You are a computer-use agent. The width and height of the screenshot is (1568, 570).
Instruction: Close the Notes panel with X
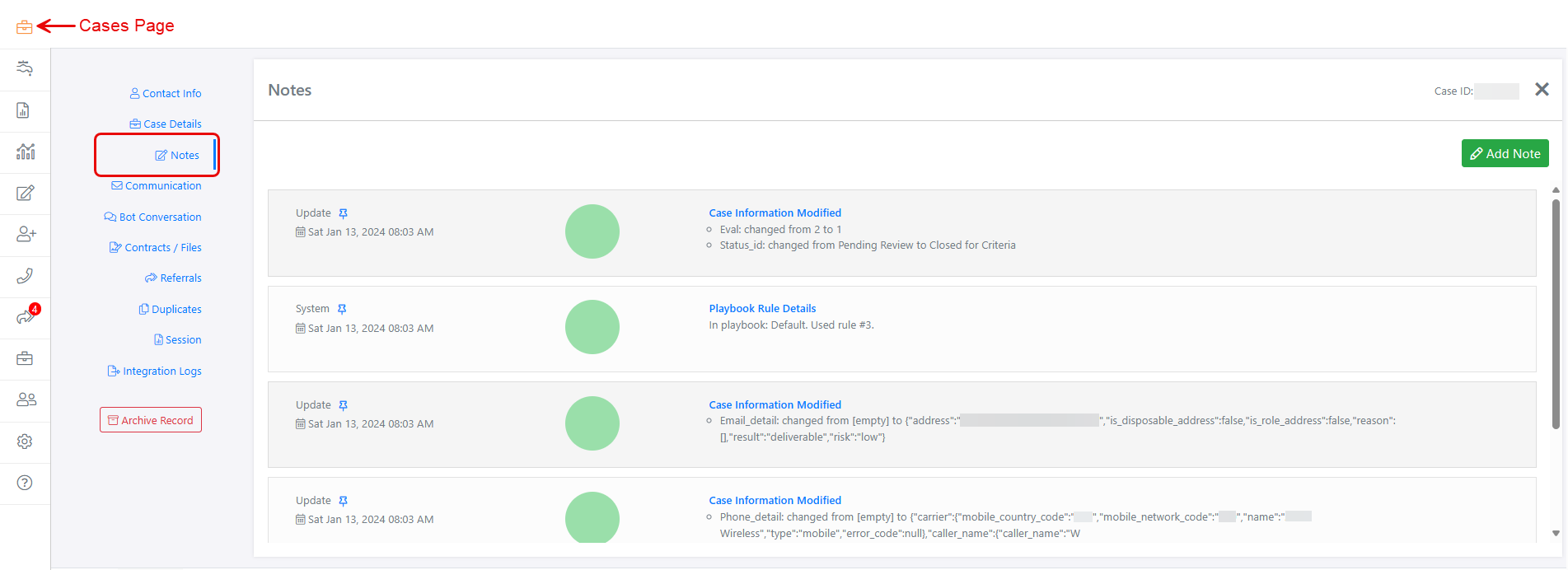click(1542, 90)
